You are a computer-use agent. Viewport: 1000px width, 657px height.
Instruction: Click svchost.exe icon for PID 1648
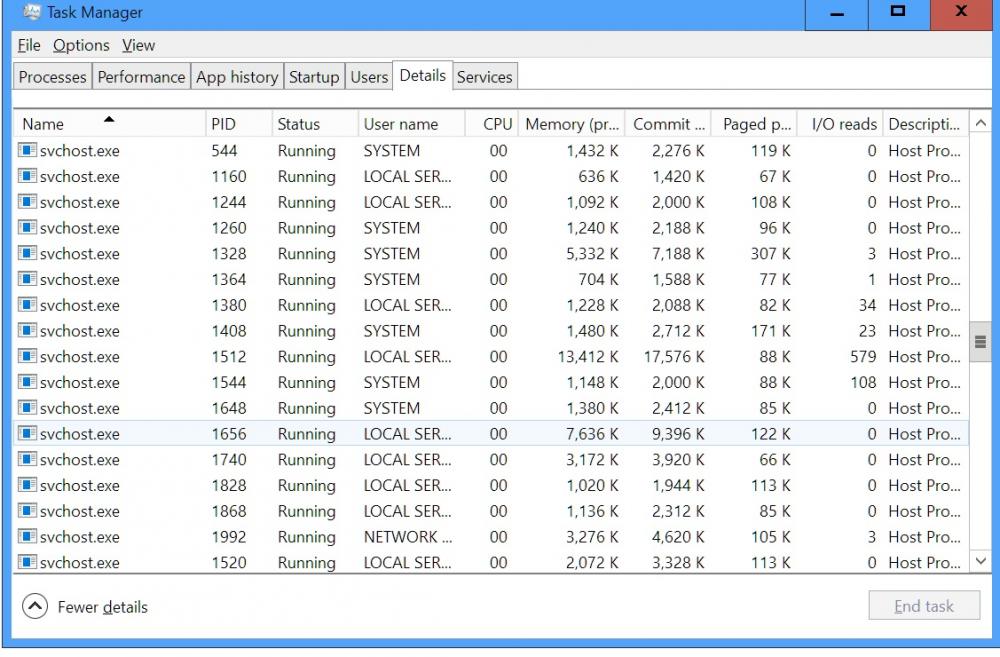click(27, 408)
